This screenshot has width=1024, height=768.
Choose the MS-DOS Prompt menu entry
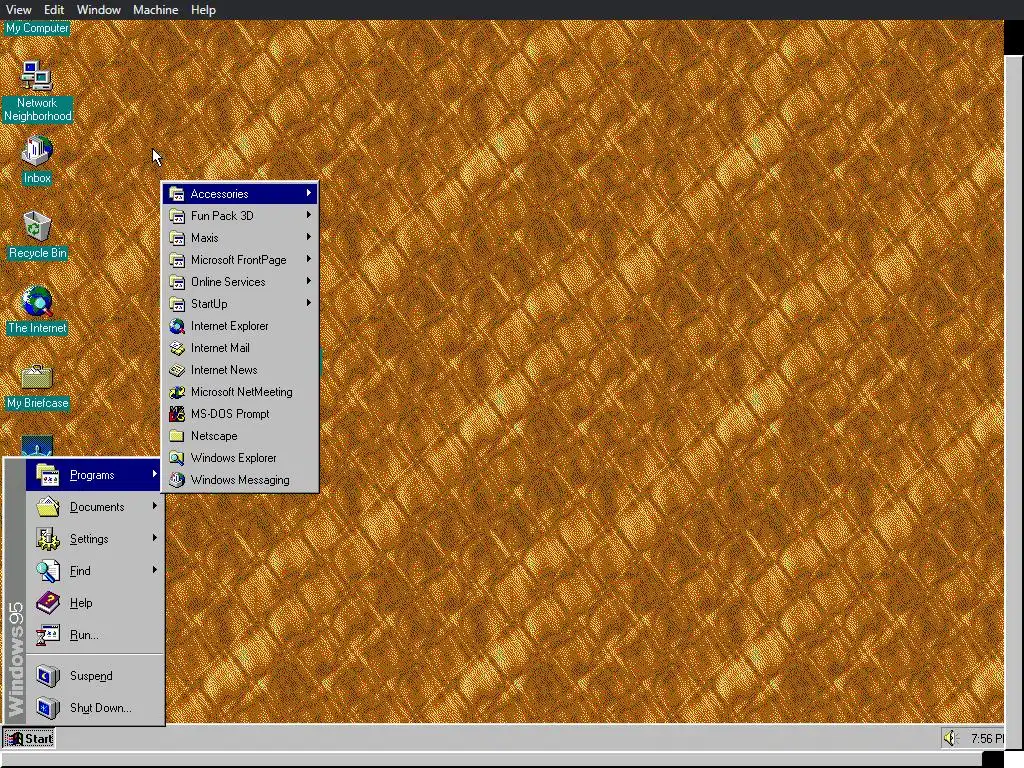tap(240, 414)
